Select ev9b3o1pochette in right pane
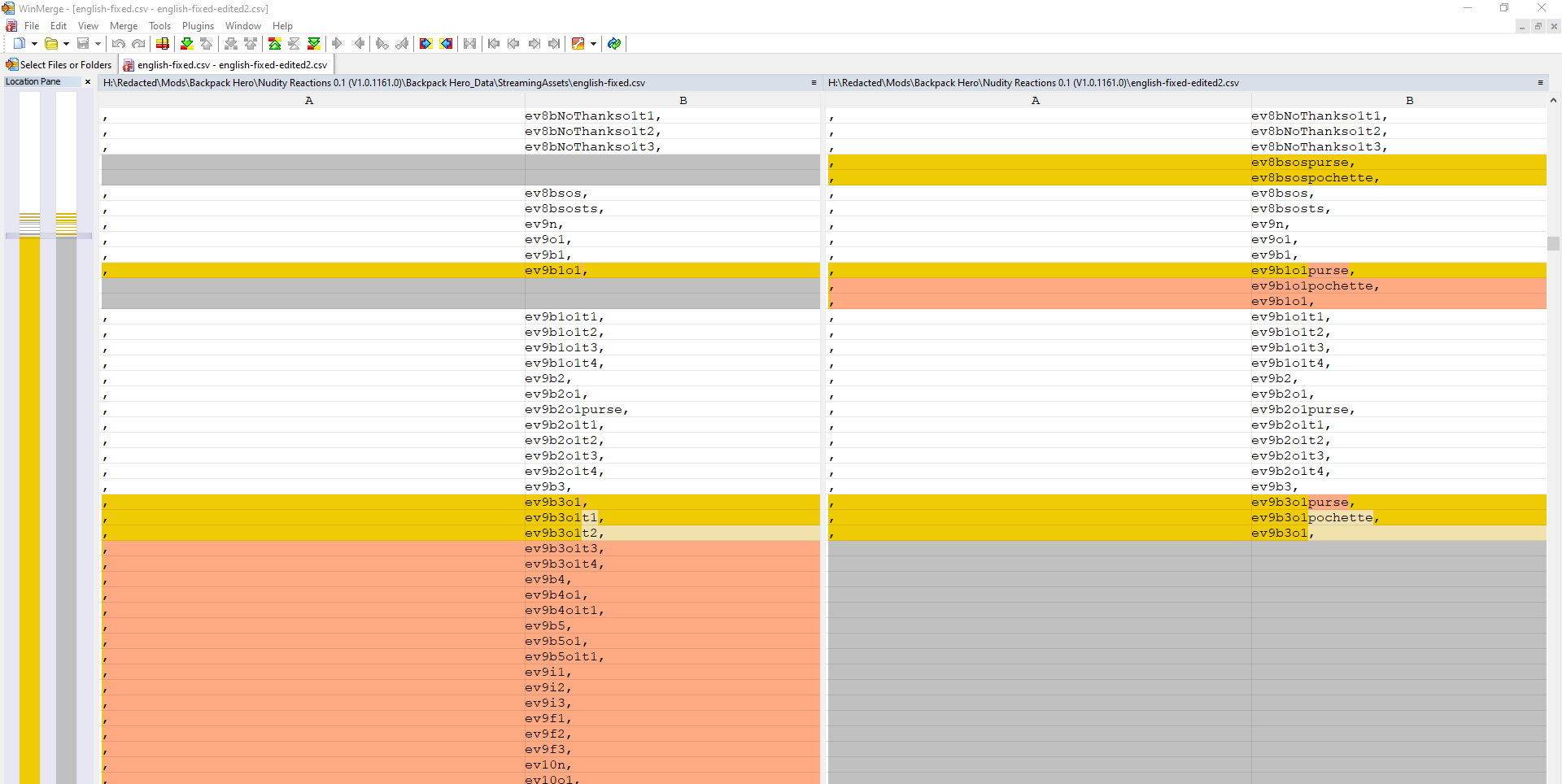This screenshot has width=1562, height=784. coord(1398,517)
